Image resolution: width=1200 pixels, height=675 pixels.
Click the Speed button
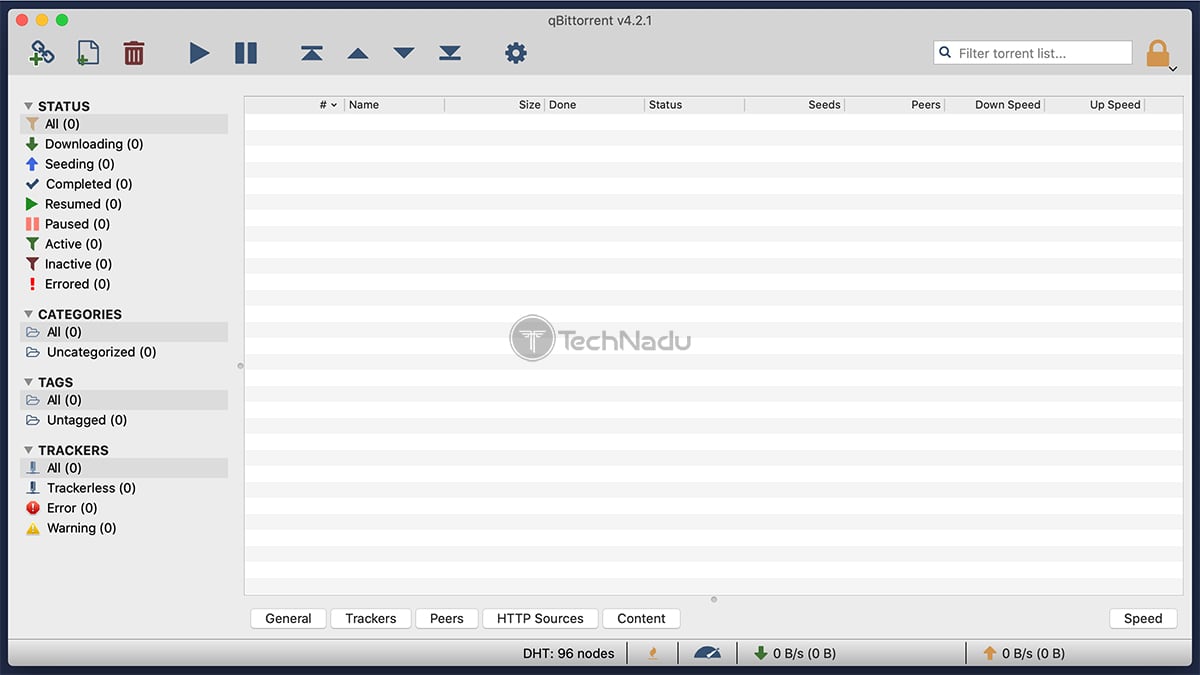point(1143,619)
